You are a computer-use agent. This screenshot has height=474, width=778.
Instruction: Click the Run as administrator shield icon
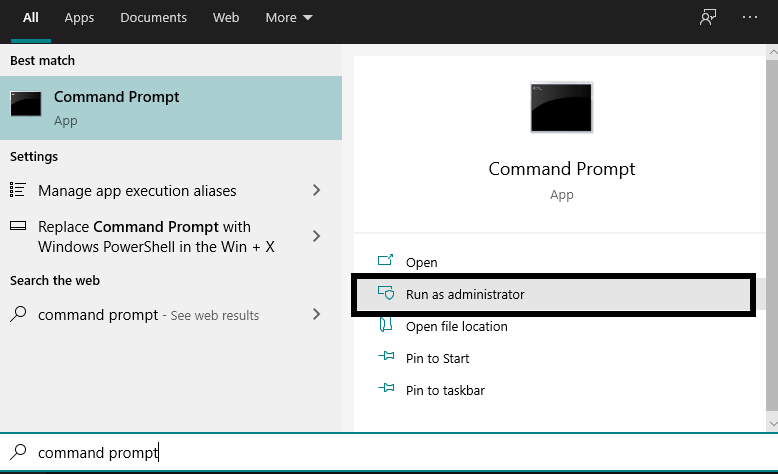[x=386, y=294]
